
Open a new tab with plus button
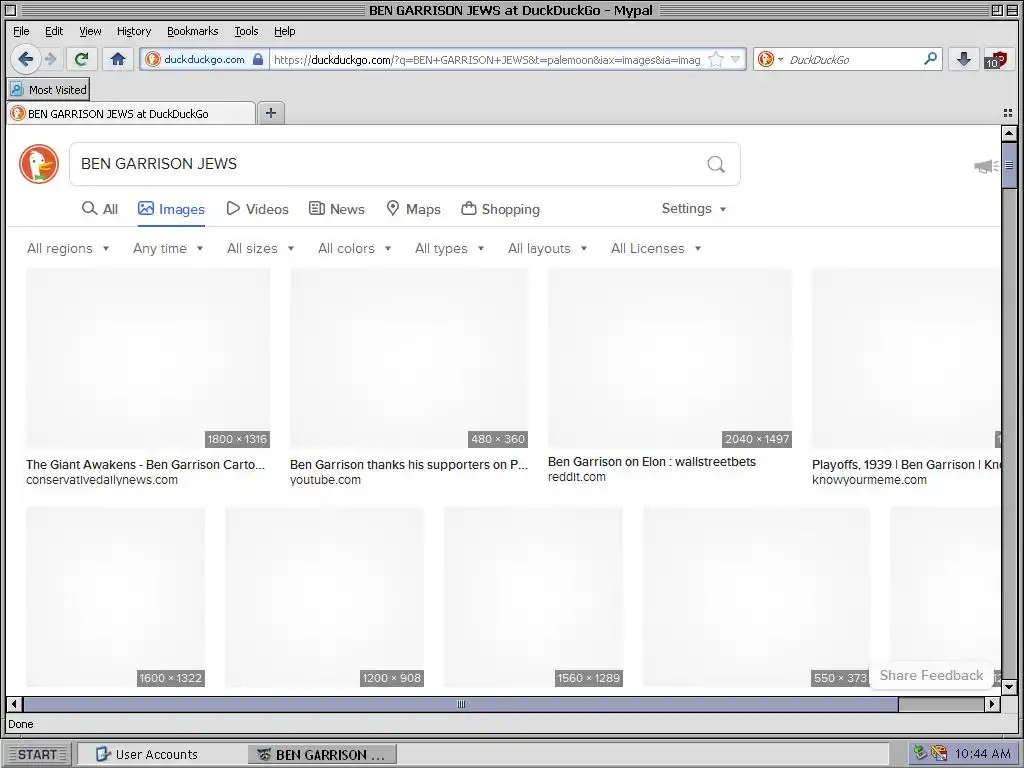(x=271, y=113)
